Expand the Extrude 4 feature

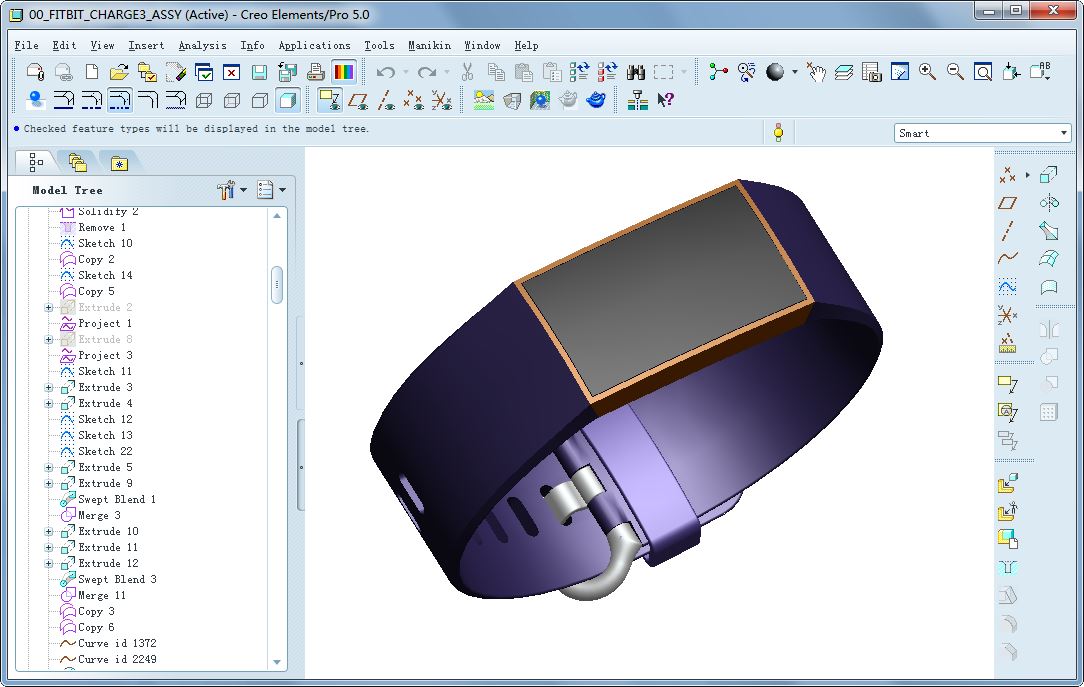(48, 404)
